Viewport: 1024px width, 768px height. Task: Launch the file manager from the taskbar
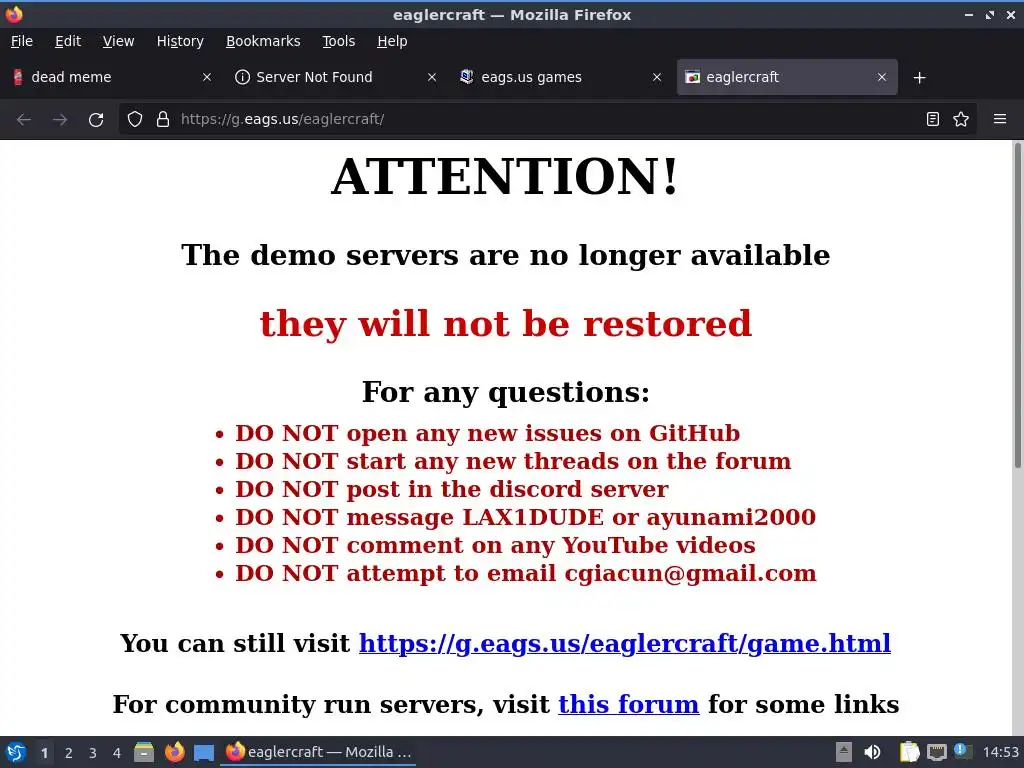144,752
